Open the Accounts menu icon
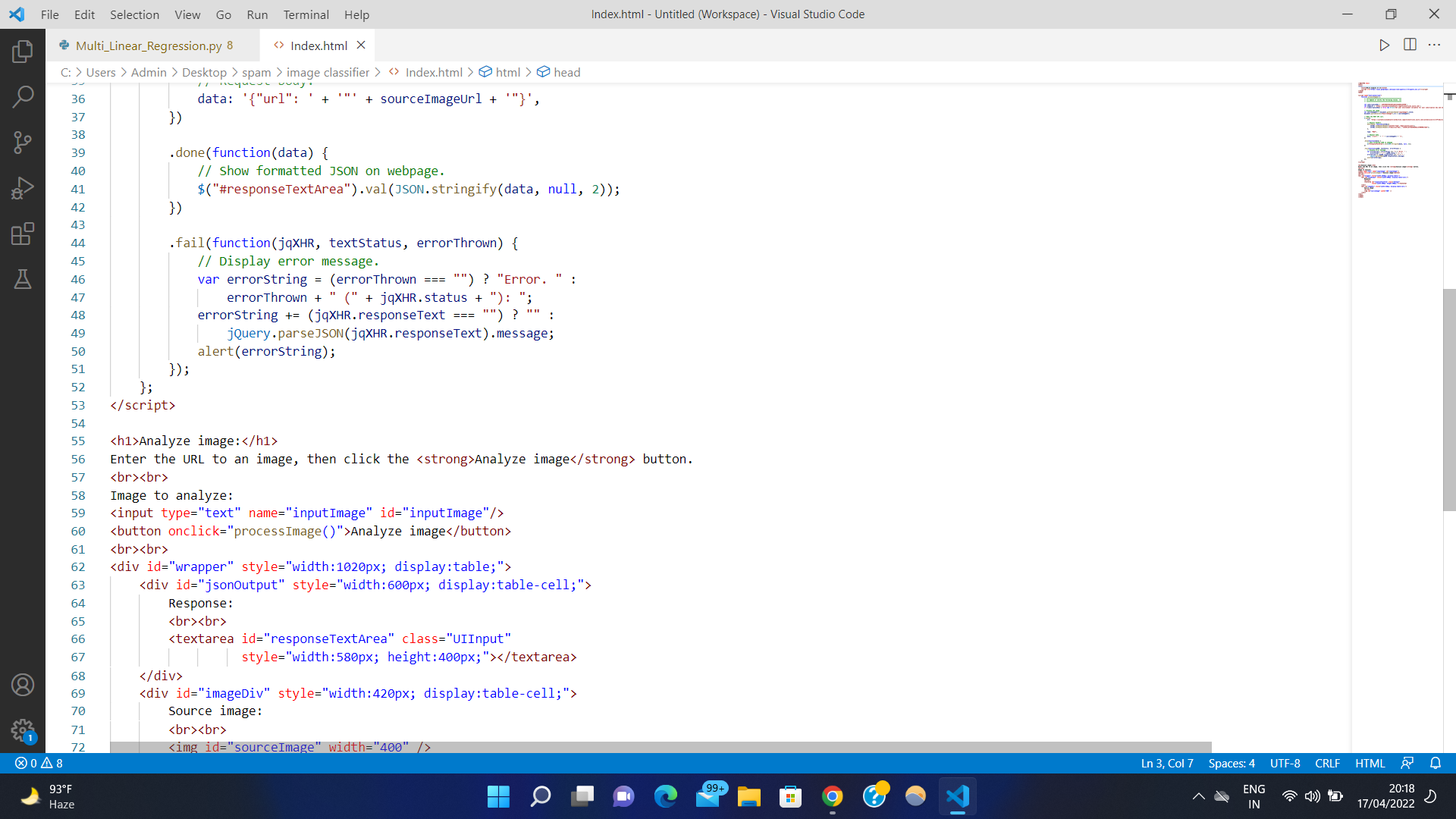 click(x=23, y=685)
